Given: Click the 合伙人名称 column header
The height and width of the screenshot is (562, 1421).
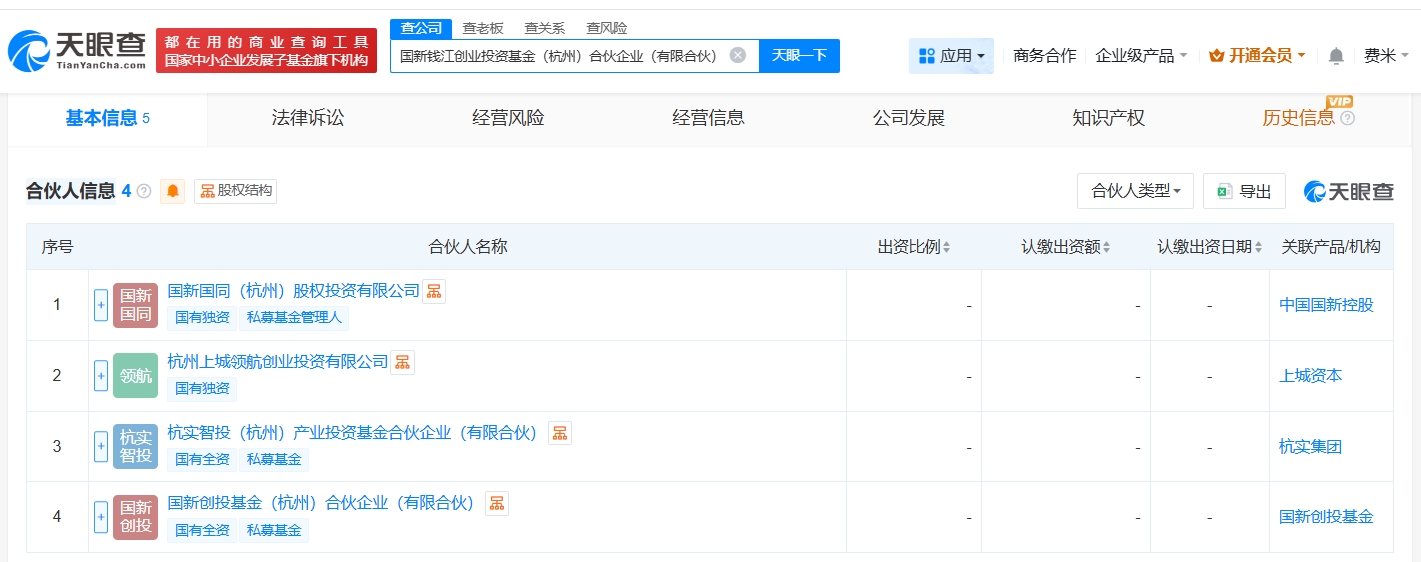Looking at the screenshot, I should [x=467, y=246].
